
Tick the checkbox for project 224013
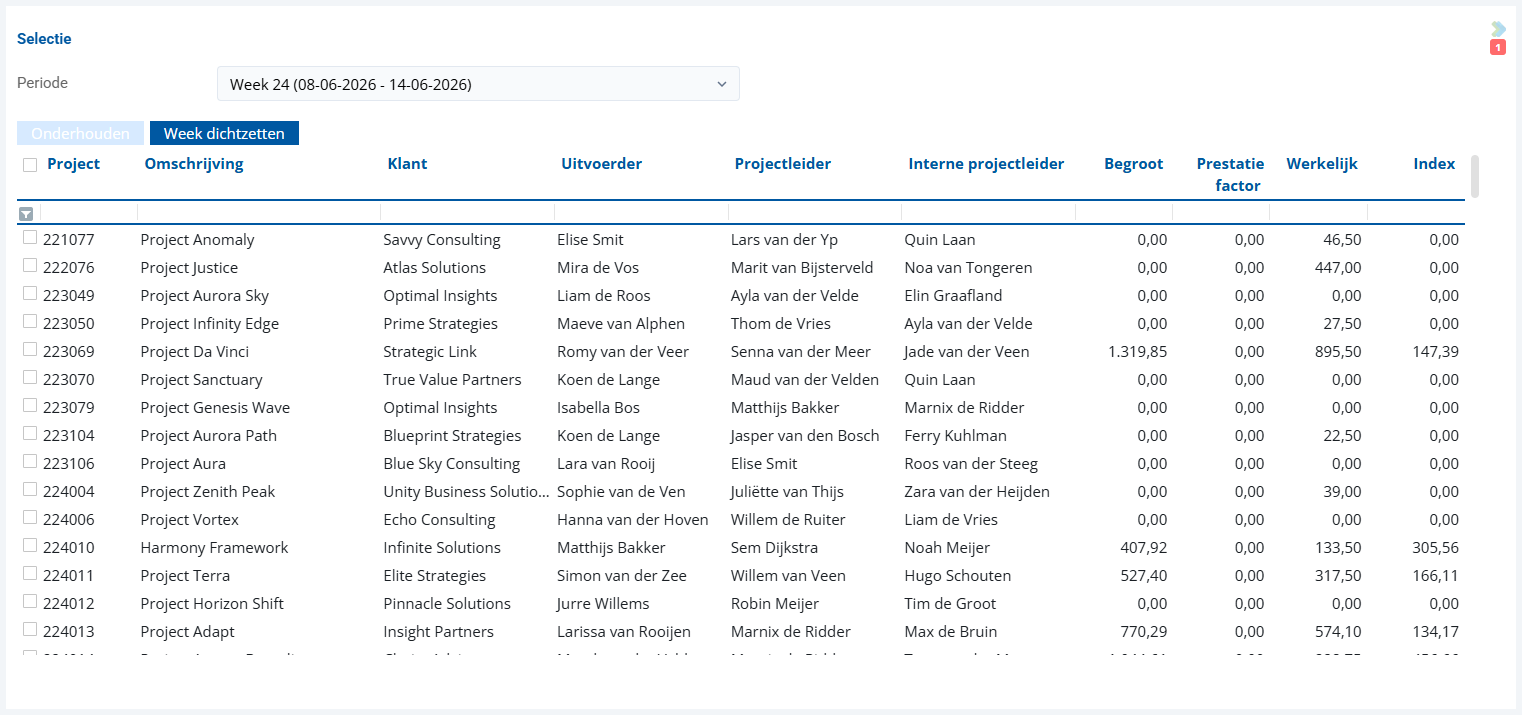click(x=30, y=630)
